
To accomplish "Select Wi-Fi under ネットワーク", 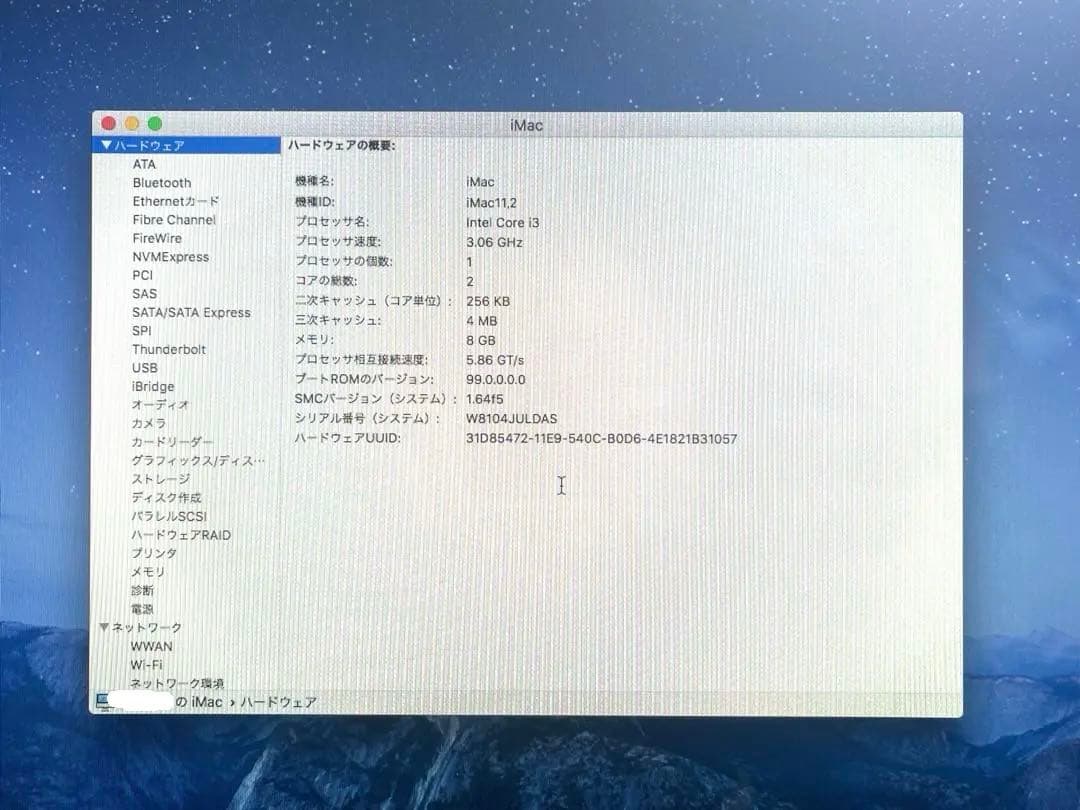I will click(147, 665).
